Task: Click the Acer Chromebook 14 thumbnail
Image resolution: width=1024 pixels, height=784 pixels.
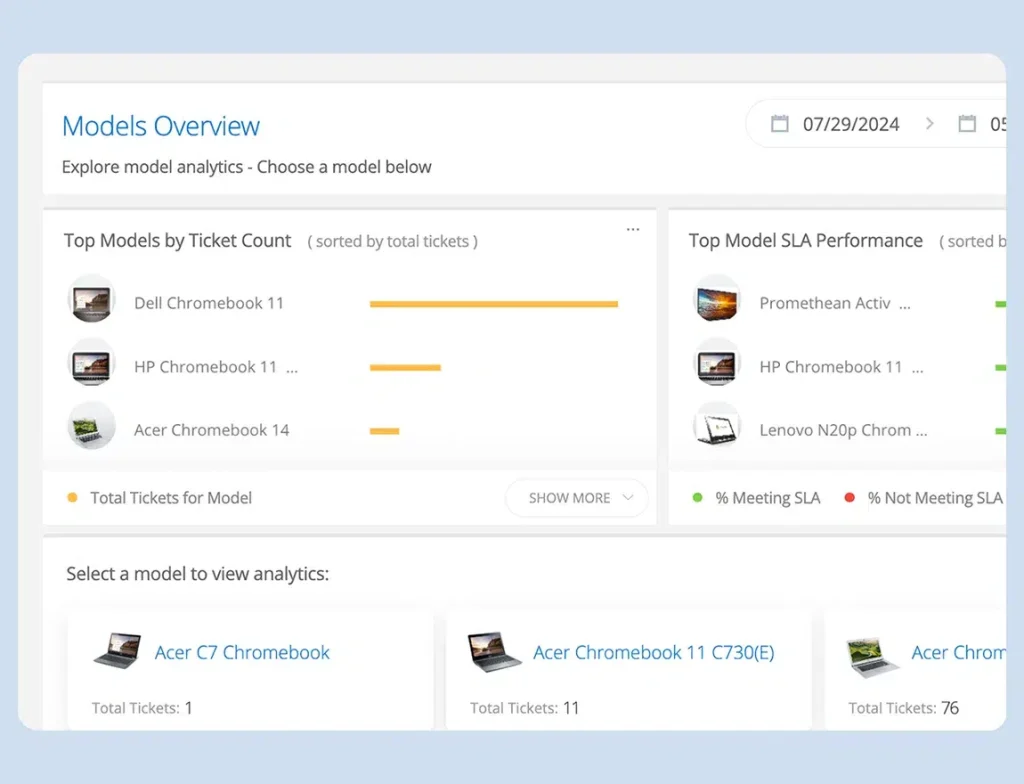Action: point(91,427)
